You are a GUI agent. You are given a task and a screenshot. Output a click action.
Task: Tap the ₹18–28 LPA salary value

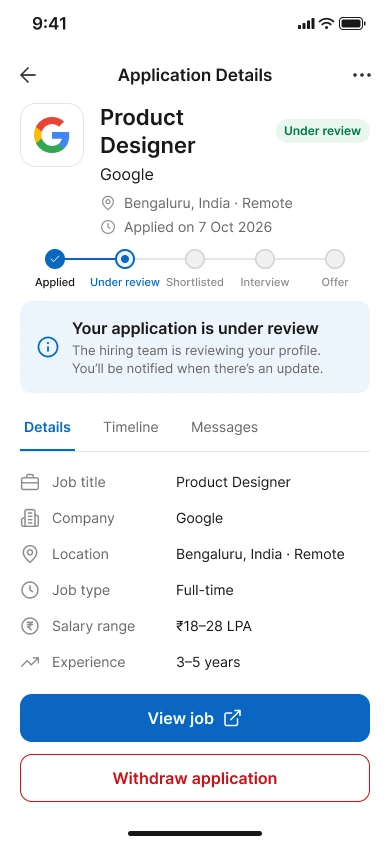[x=214, y=627]
